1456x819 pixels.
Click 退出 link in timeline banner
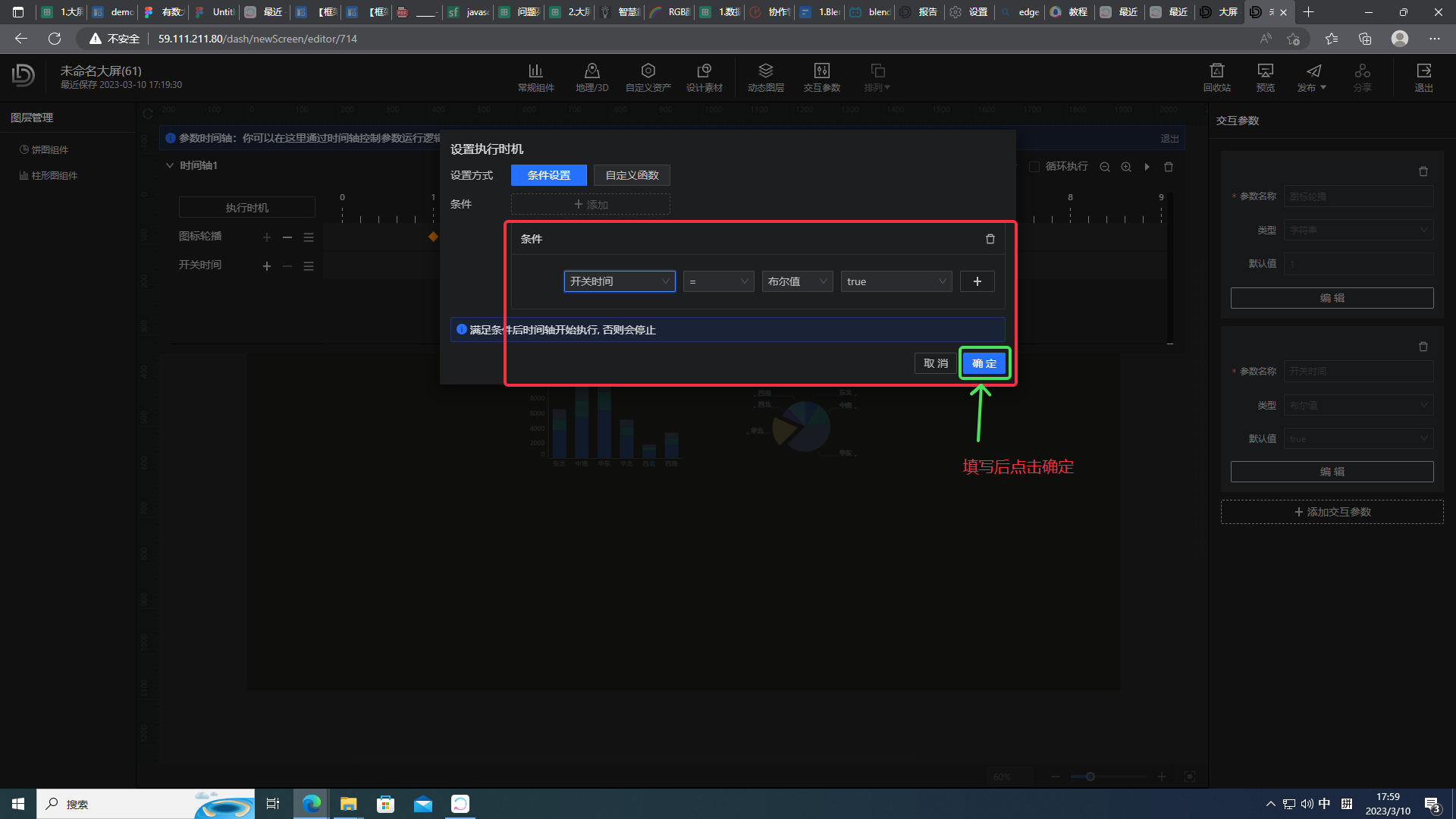[1169, 139]
